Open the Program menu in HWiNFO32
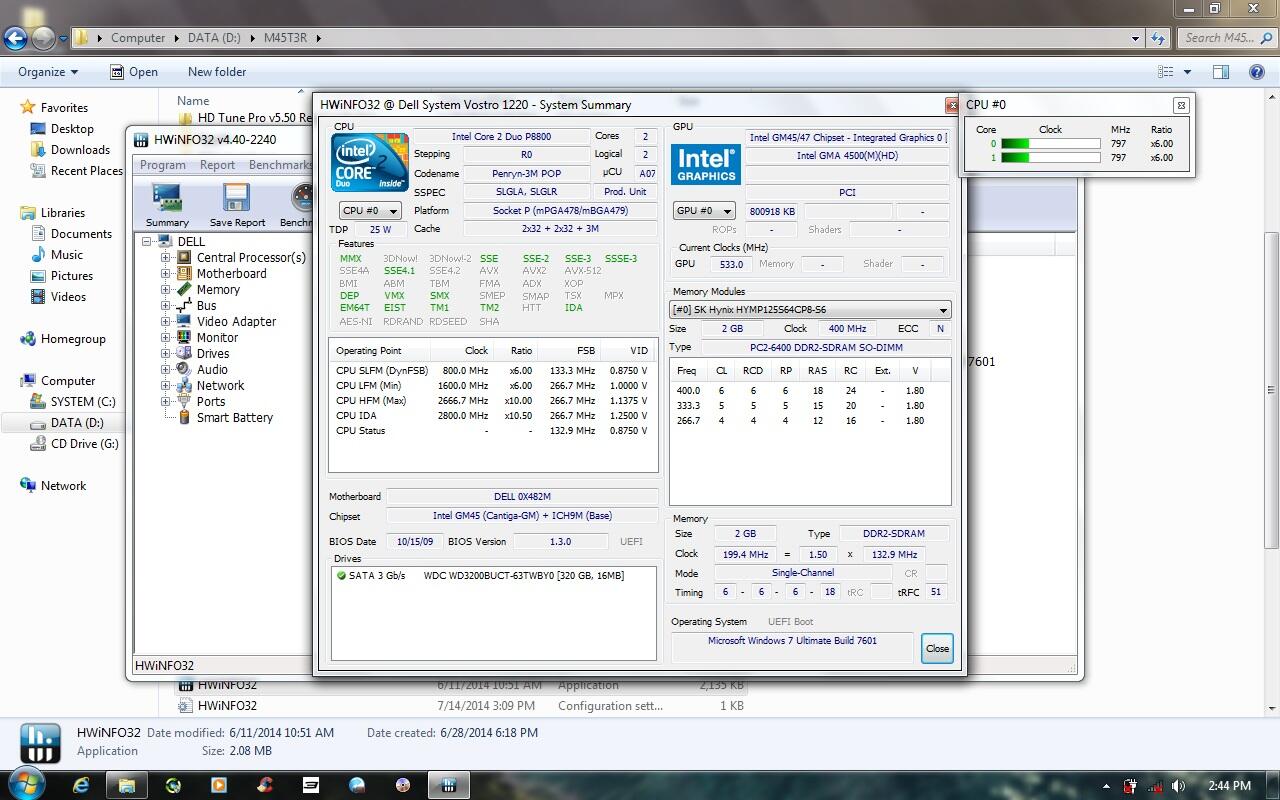Image resolution: width=1280 pixels, height=800 pixels. tap(163, 165)
